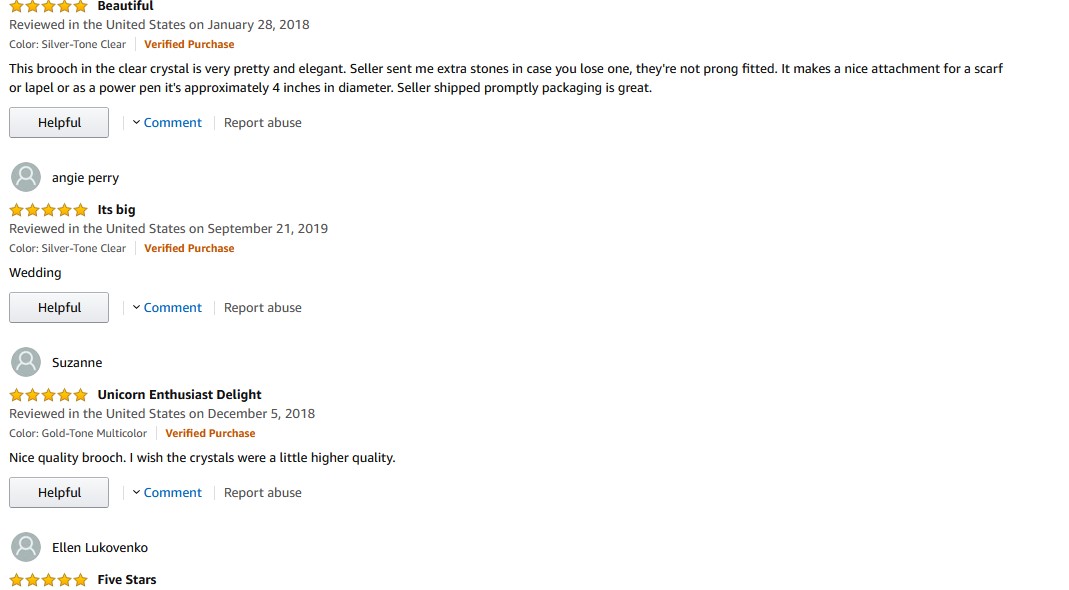Screen dimensions: 1069x590
Task: Click Suzanne's profile avatar icon
Action: pyautogui.click(x=25, y=362)
